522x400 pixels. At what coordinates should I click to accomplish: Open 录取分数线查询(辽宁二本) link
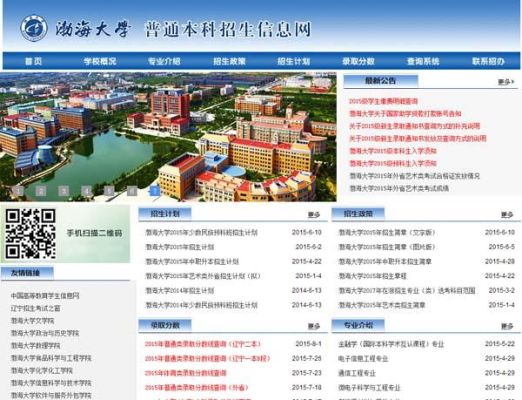pyautogui.click(x=202, y=344)
